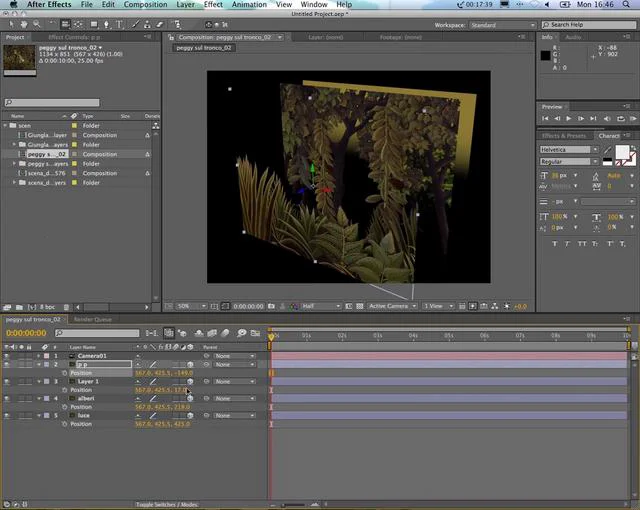Toggle Position stopwatch of alberi layer
Image resolution: width=640 pixels, height=510 pixels.
click(x=64, y=407)
